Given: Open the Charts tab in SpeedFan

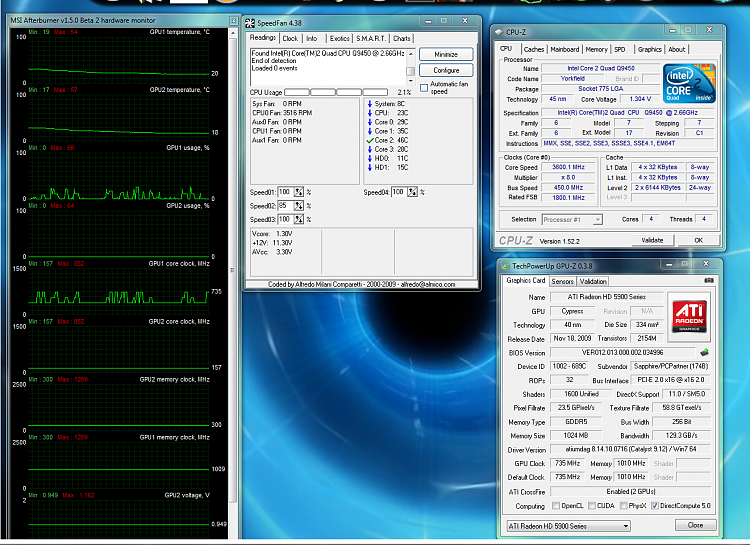Looking at the screenshot, I should click(402, 38).
